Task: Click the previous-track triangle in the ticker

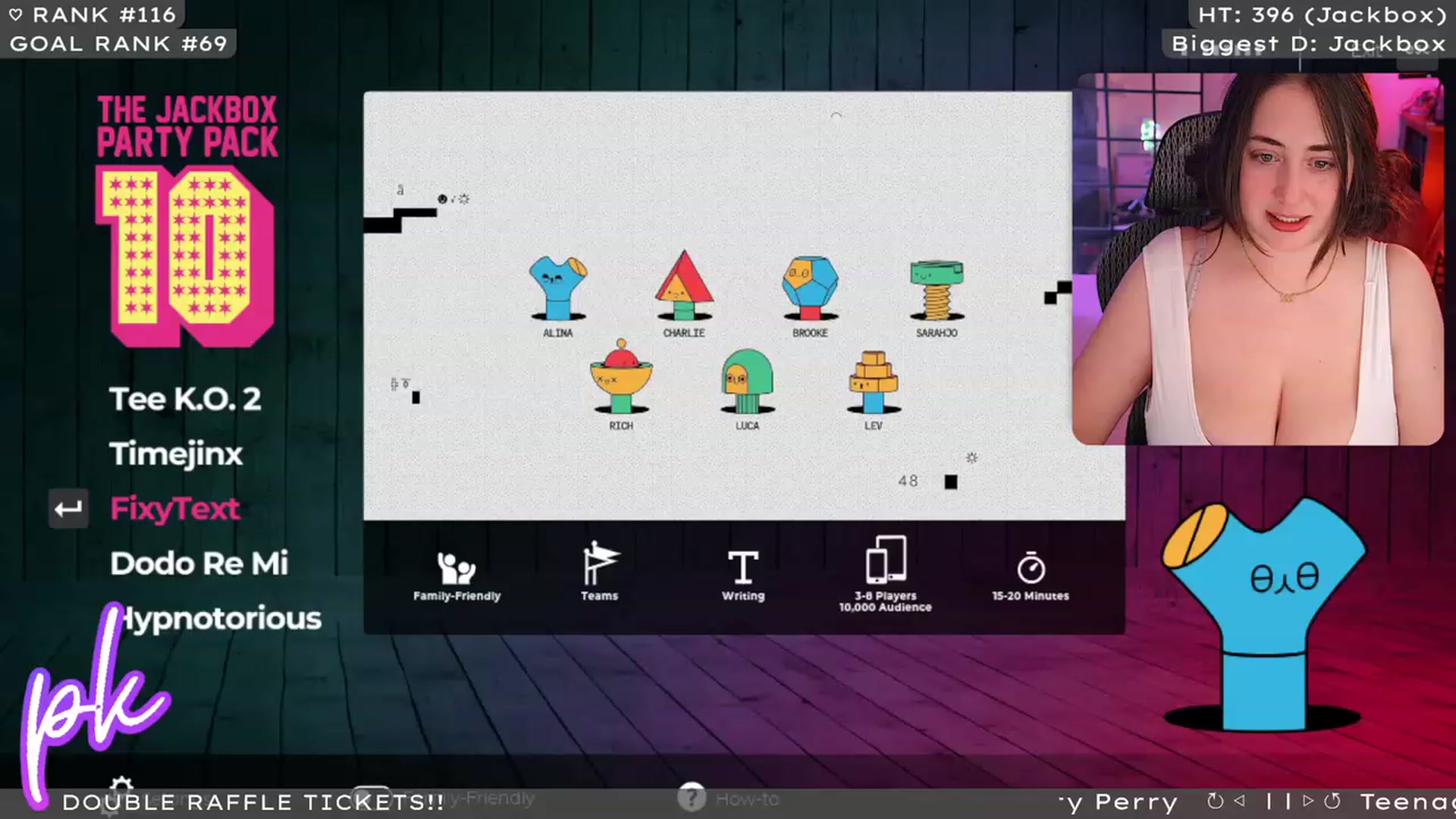Action: coord(1240,800)
